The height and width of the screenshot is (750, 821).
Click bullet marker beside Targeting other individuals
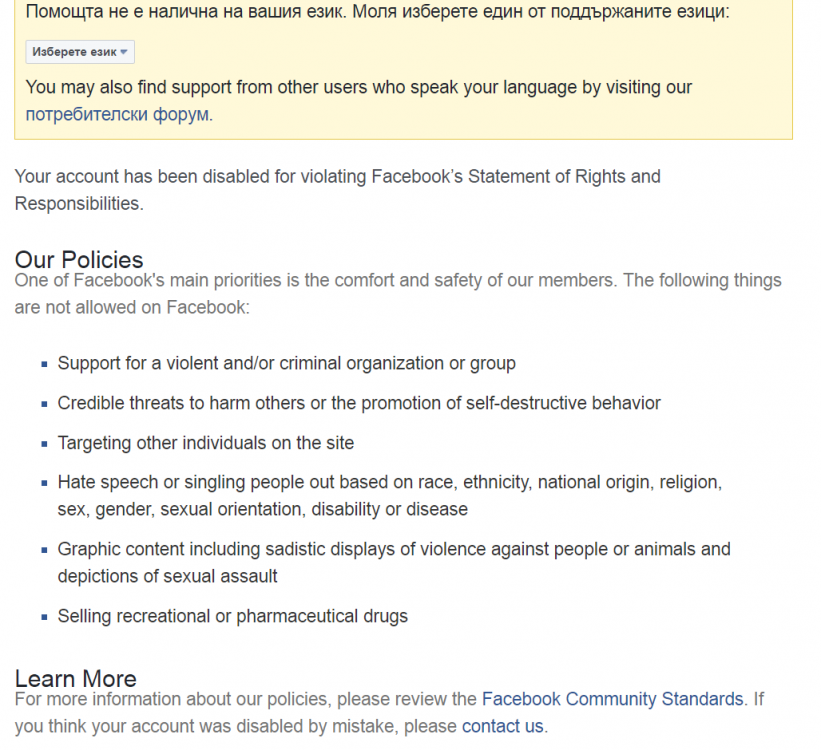pos(45,444)
